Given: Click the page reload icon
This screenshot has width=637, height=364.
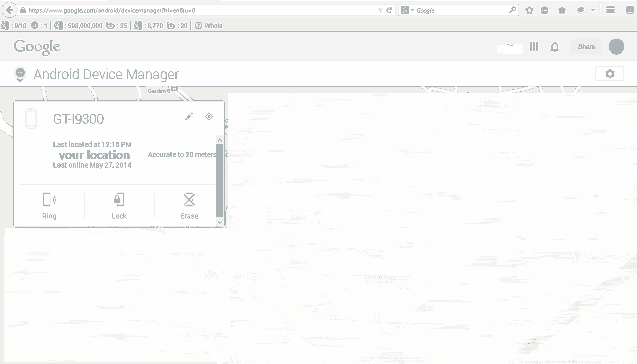Looking at the screenshot, I should pos(389,10).
